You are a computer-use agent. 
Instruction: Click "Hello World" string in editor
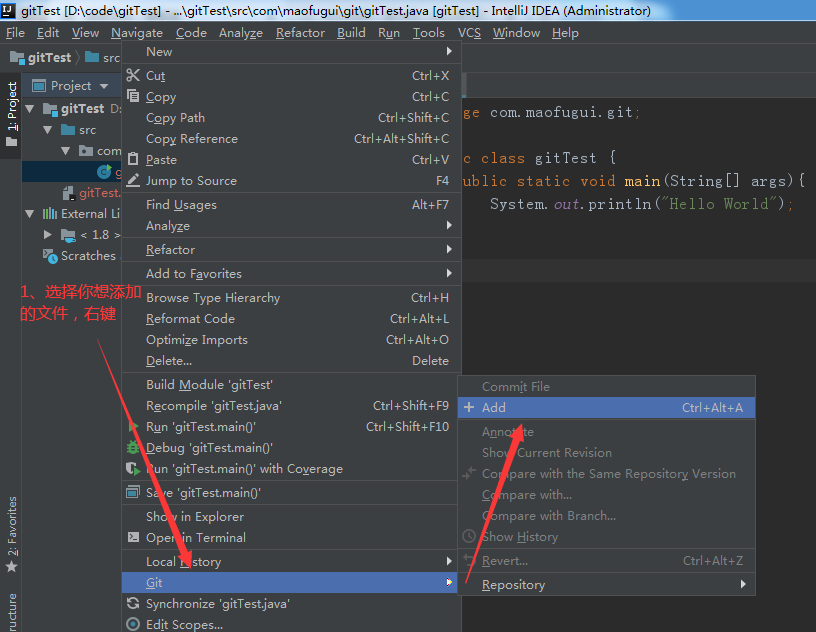[x=719, y=204]
